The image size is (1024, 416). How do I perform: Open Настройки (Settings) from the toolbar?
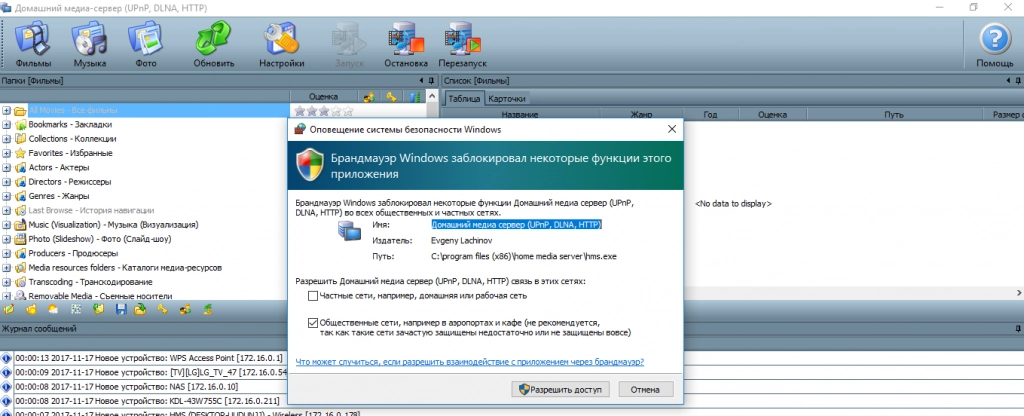281,44
